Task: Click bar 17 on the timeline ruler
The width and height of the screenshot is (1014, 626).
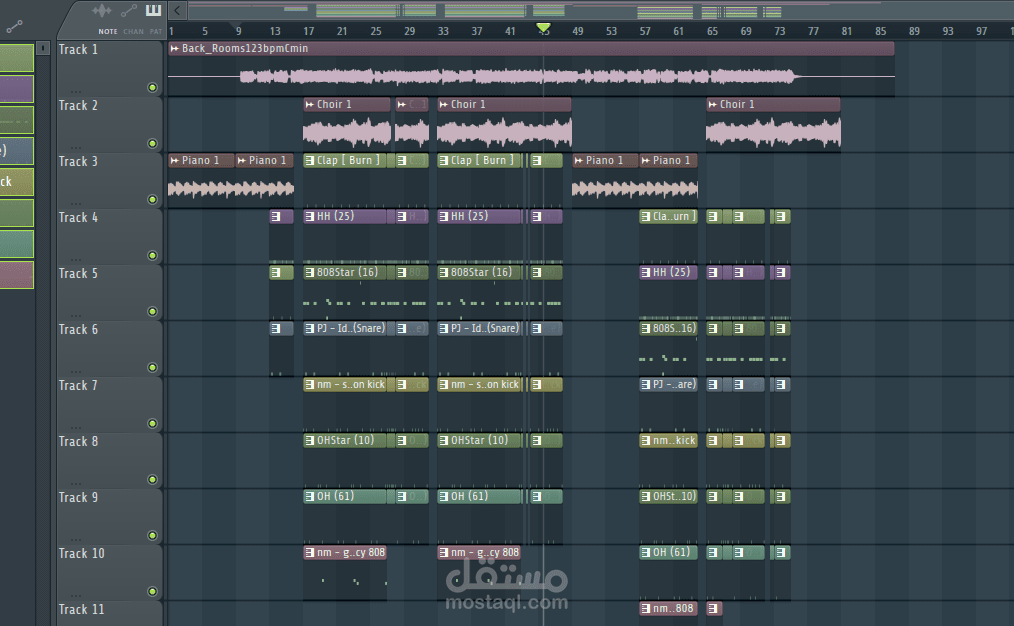Action: click(308, 31)
